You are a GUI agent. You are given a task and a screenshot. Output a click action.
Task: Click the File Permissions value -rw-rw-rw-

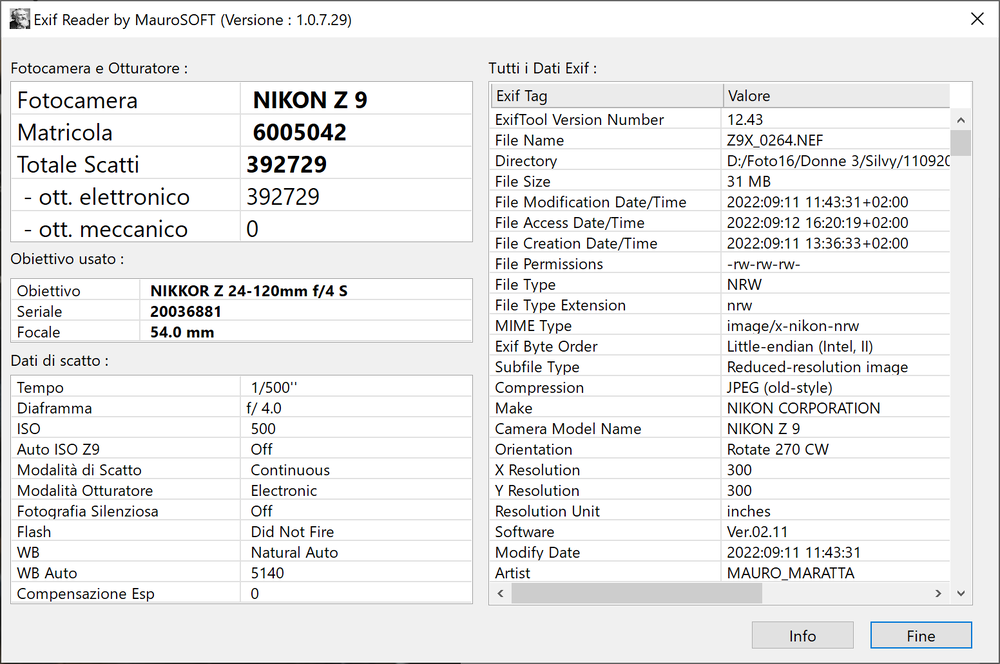[763, 264]
